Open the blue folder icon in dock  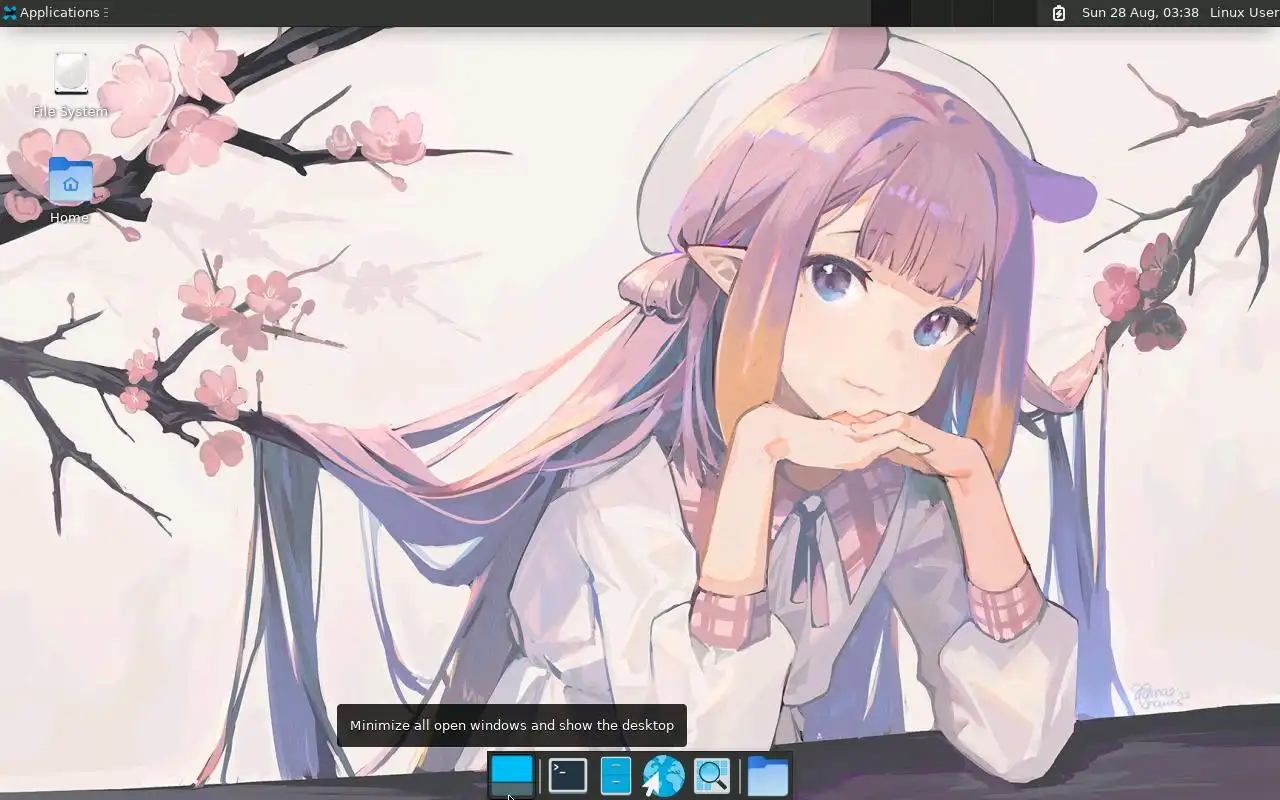pyautogui.click(x=768, y=775)
